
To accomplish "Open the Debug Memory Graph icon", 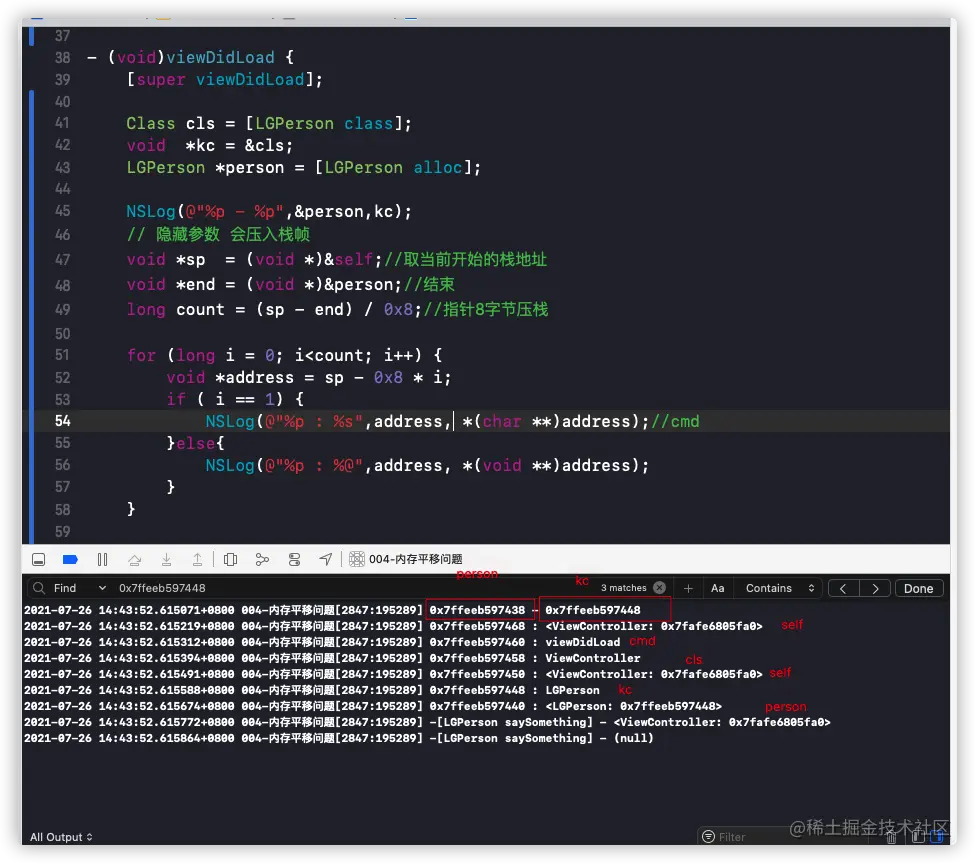I will pos(262,560).
